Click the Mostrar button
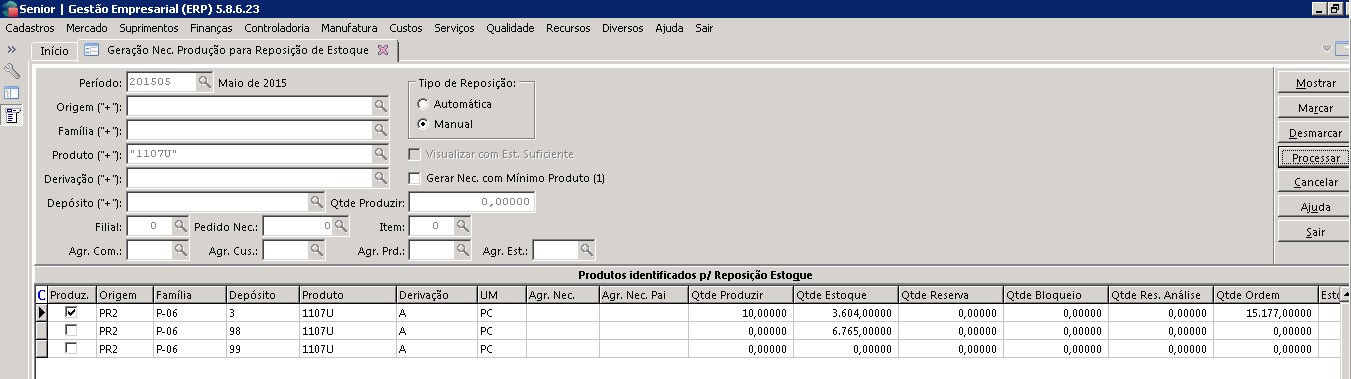1351x379 pixels. tap(1315, 82)
